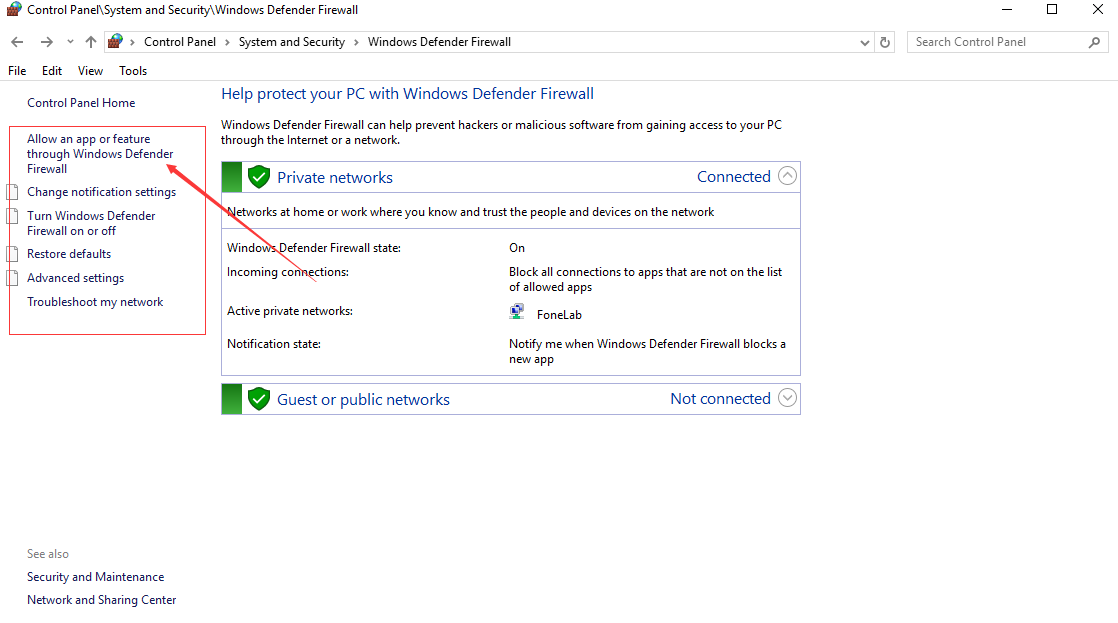Image resolution: width=1118 pixels, height=623 pixels.
Task: Click the search magnifier icon
Action: (1094, 43)
